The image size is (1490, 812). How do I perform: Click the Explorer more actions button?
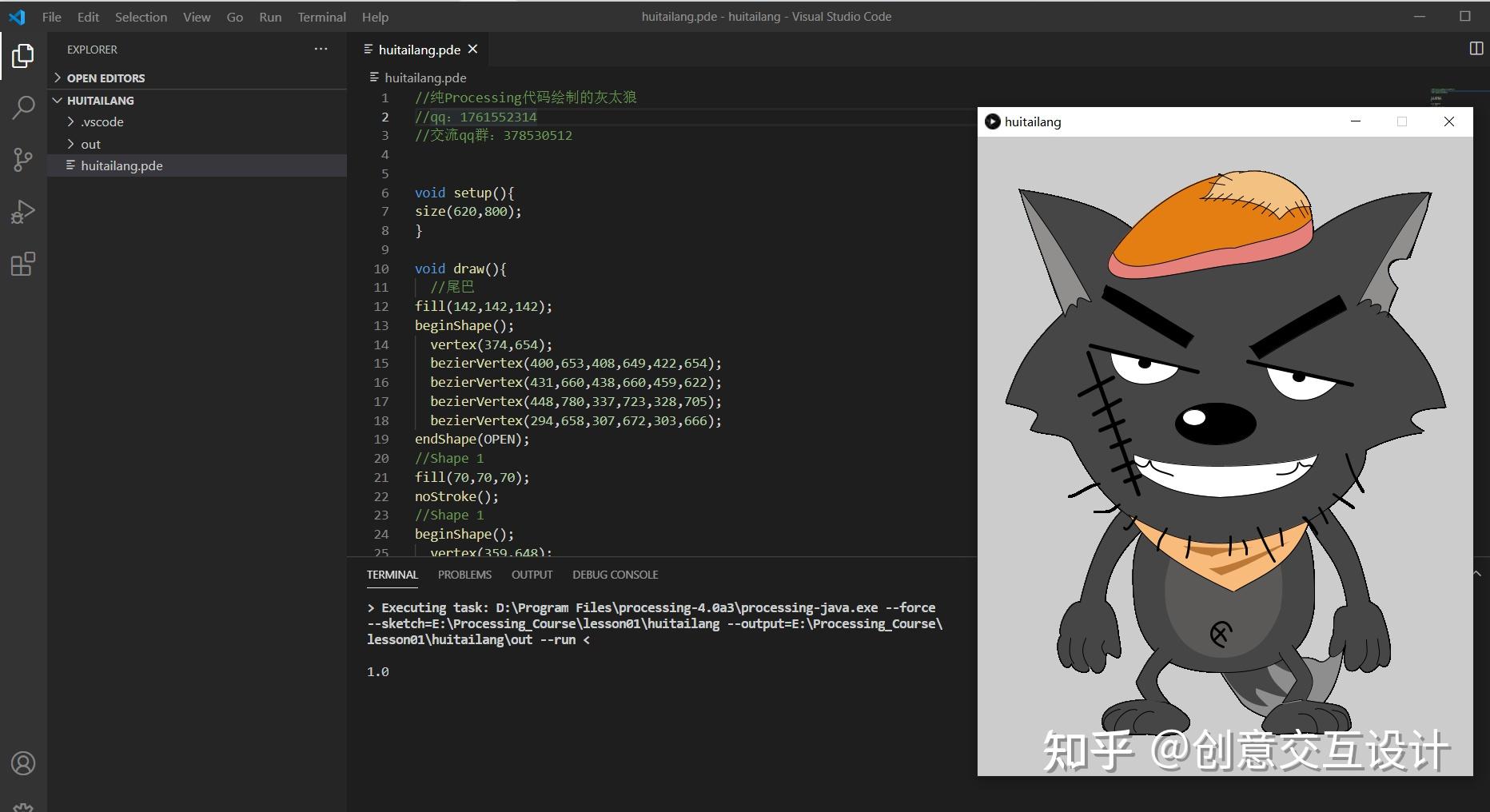coord(321,49)
